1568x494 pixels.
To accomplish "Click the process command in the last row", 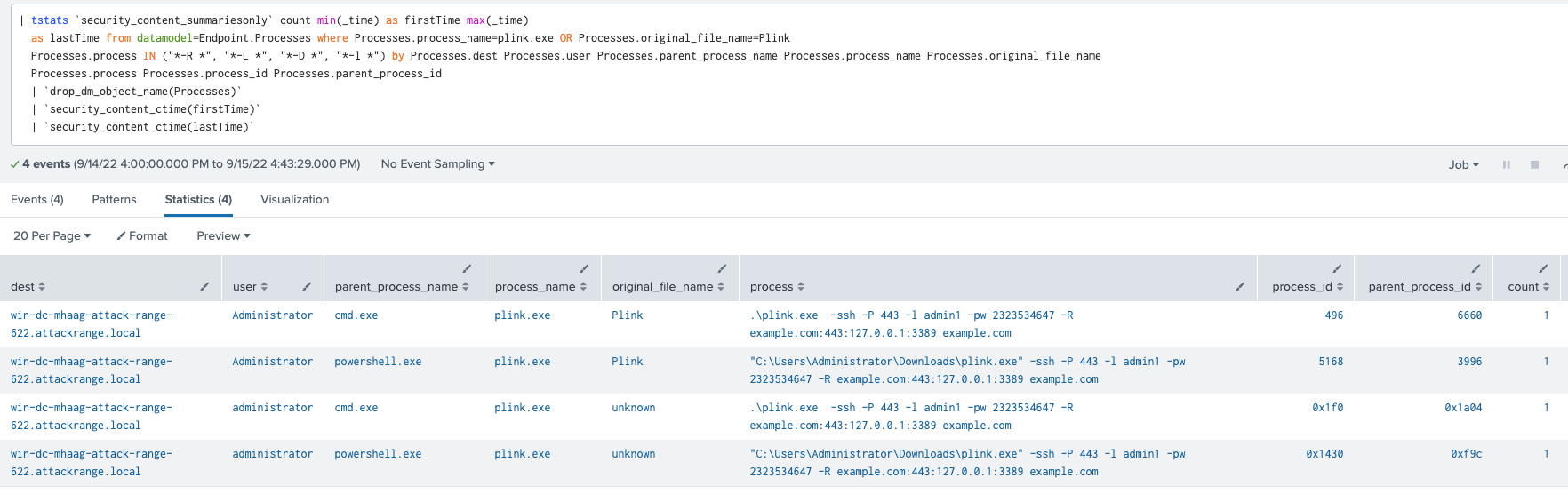I will (967, 463).
